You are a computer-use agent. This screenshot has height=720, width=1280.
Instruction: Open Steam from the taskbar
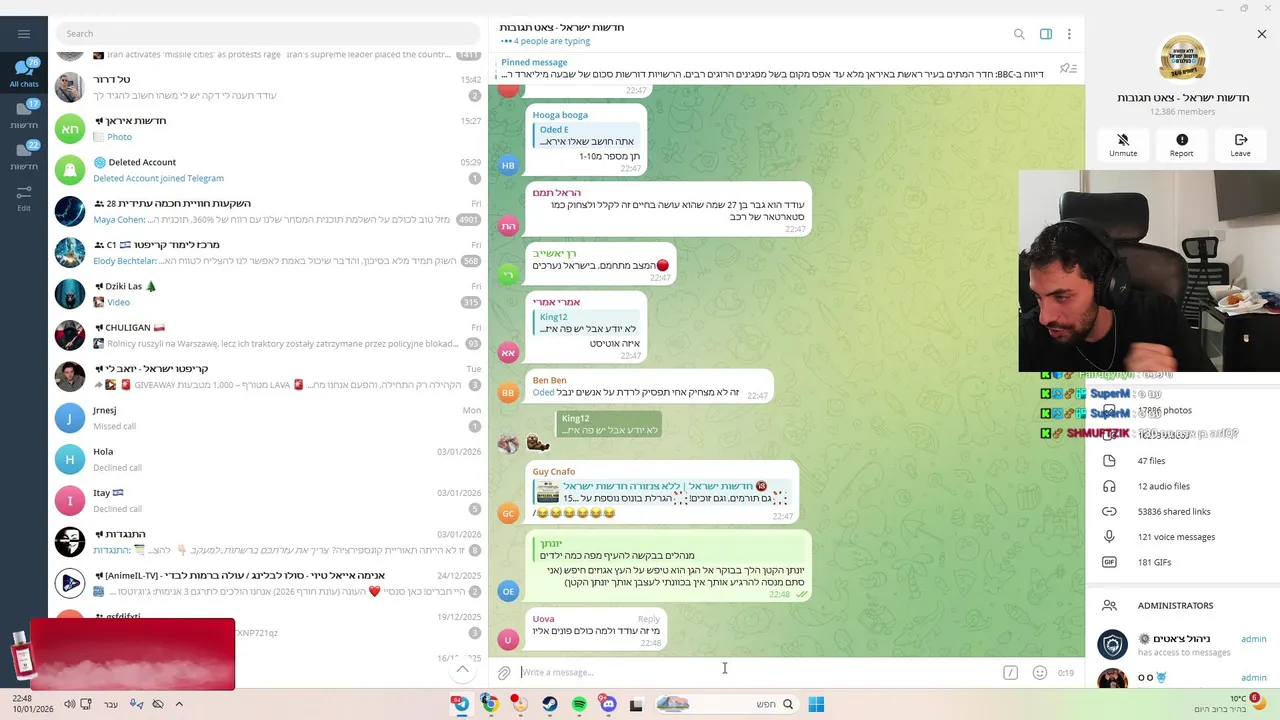click(x=550, y=705)
